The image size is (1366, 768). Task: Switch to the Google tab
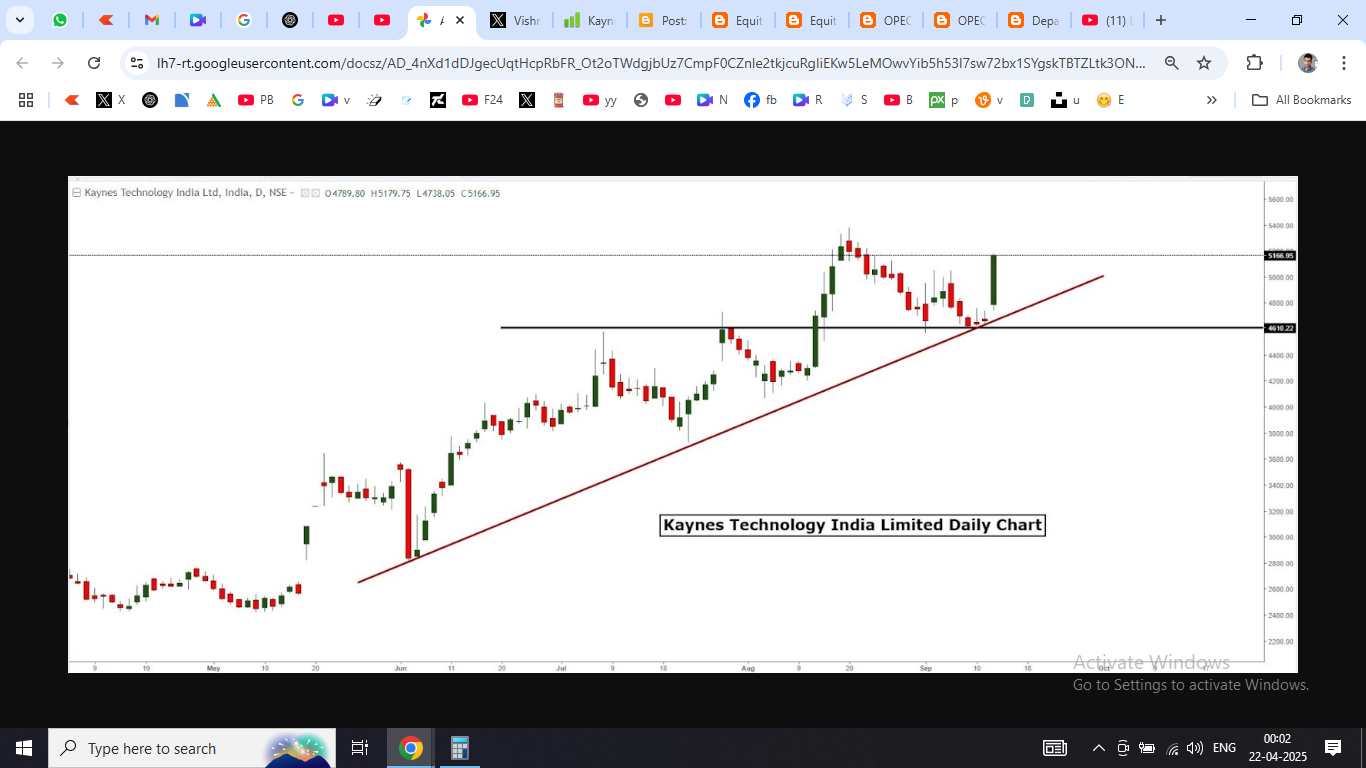click(x=243, y=20)
